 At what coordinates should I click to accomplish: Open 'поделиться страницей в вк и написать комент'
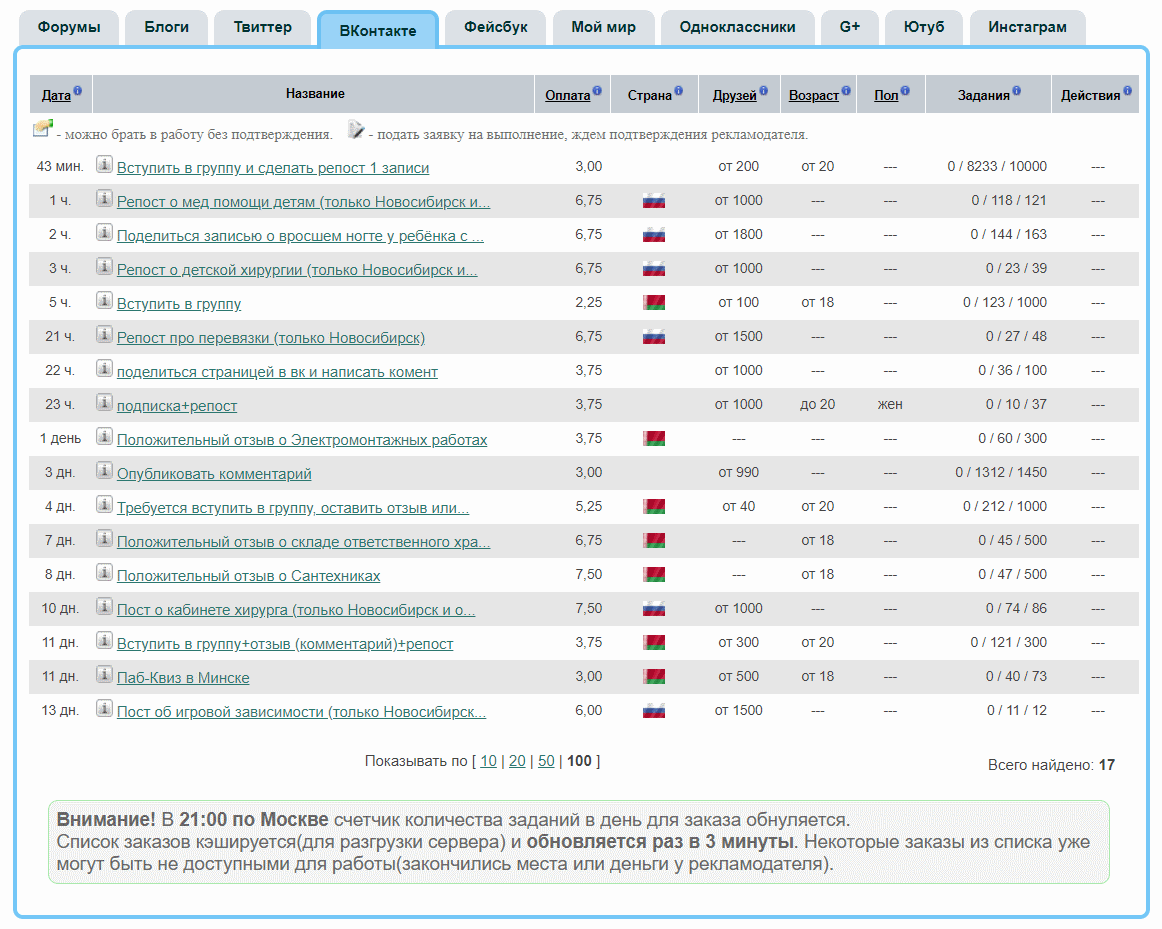point(277,372)
